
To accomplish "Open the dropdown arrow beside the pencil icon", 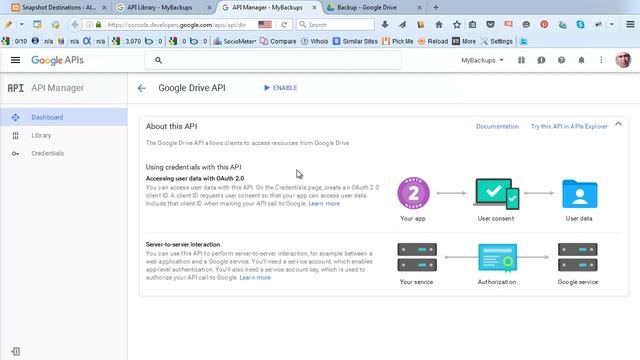I will pos(22,24).
